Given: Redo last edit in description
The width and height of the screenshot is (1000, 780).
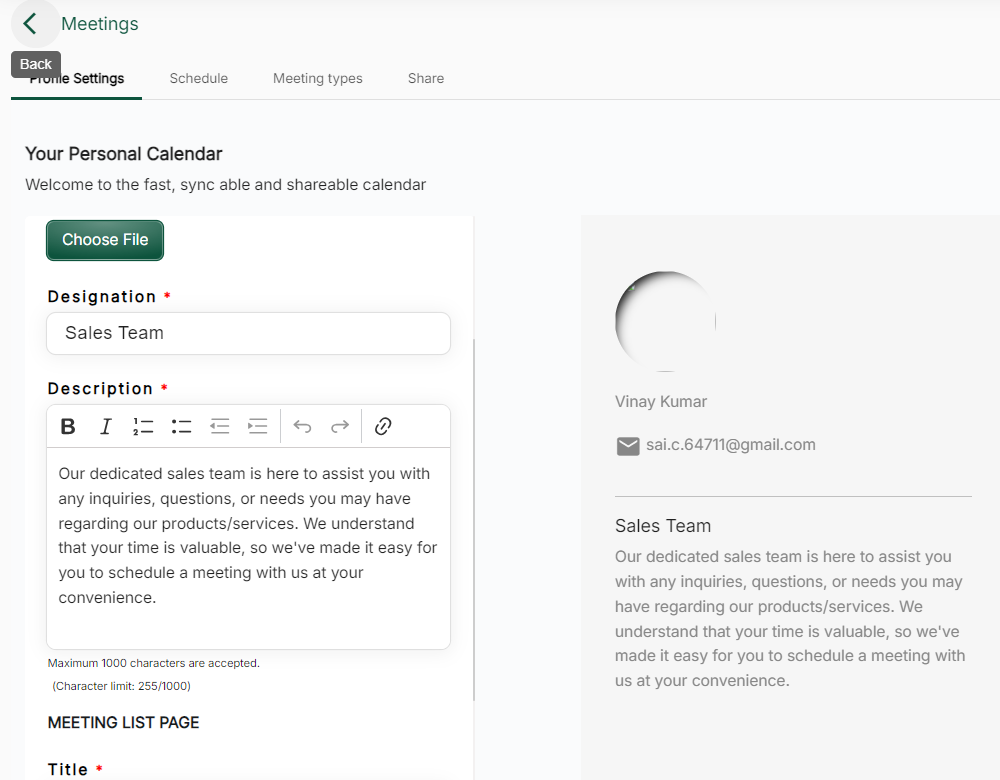Looking at the screenshot, I should (x=340, y=427).
